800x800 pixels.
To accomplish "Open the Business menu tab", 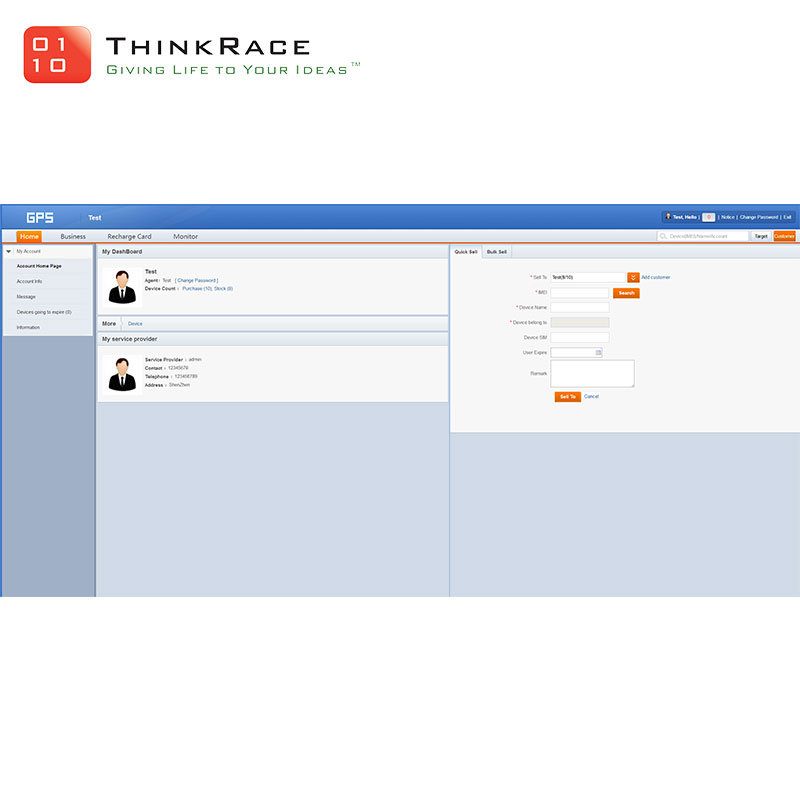I will pos(73,236).
